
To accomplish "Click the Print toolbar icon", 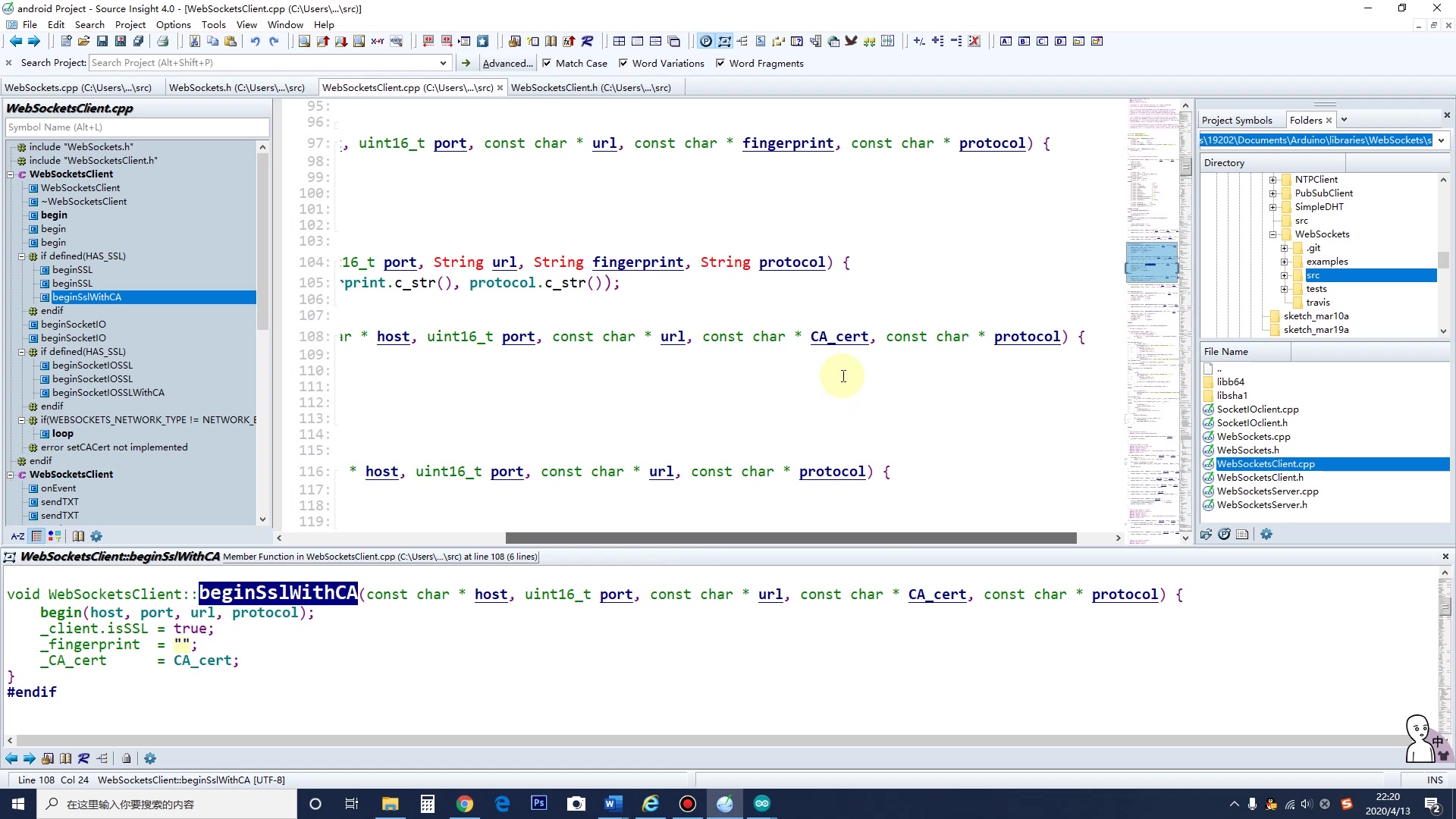I will click(162, 42).
